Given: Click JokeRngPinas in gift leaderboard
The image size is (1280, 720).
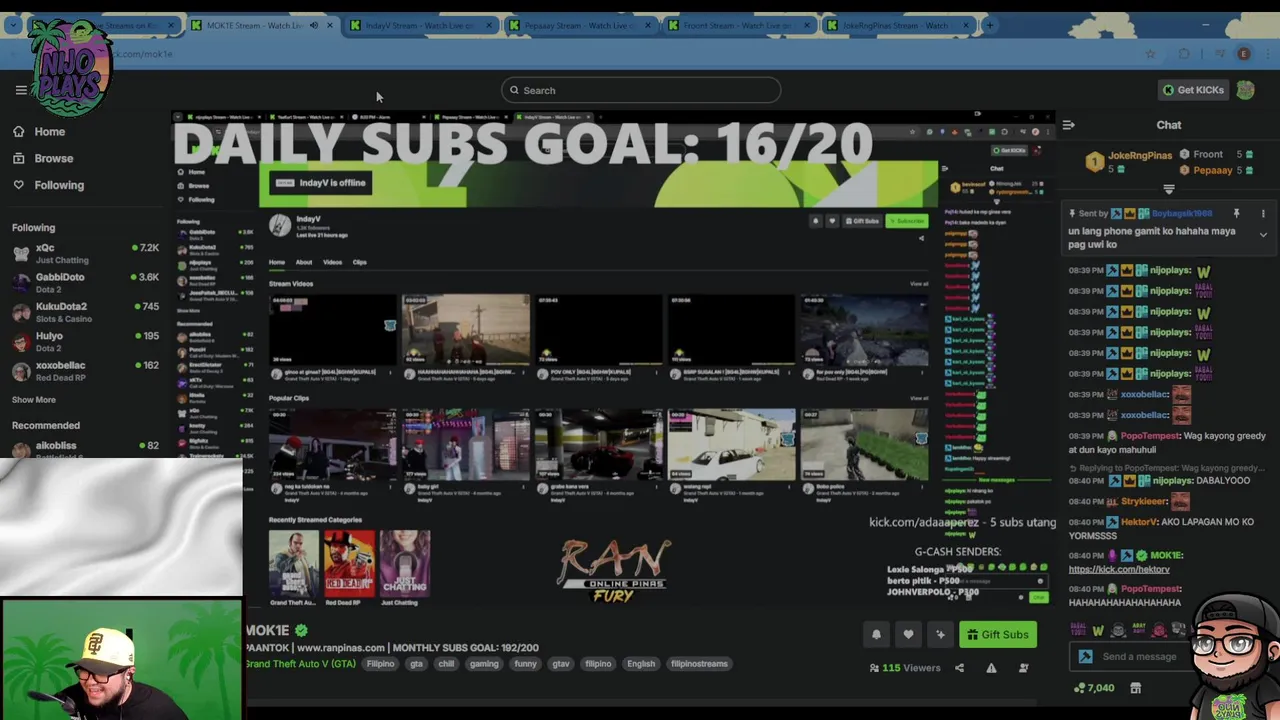Looking at the screenshot, I should tap(1139, 155).
